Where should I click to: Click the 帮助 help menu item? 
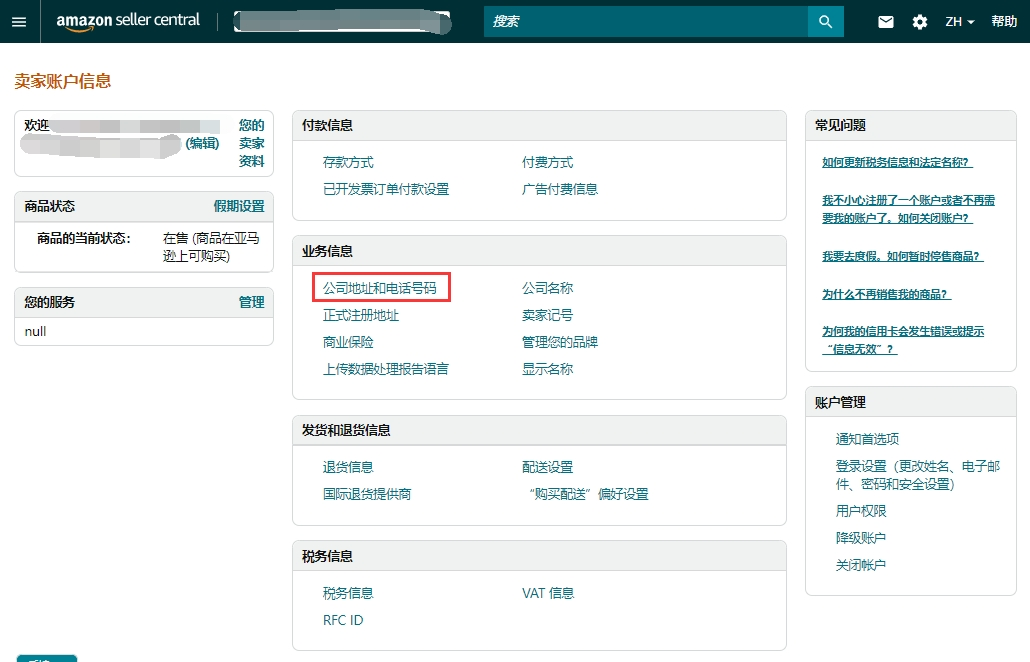pos(1004,22)
